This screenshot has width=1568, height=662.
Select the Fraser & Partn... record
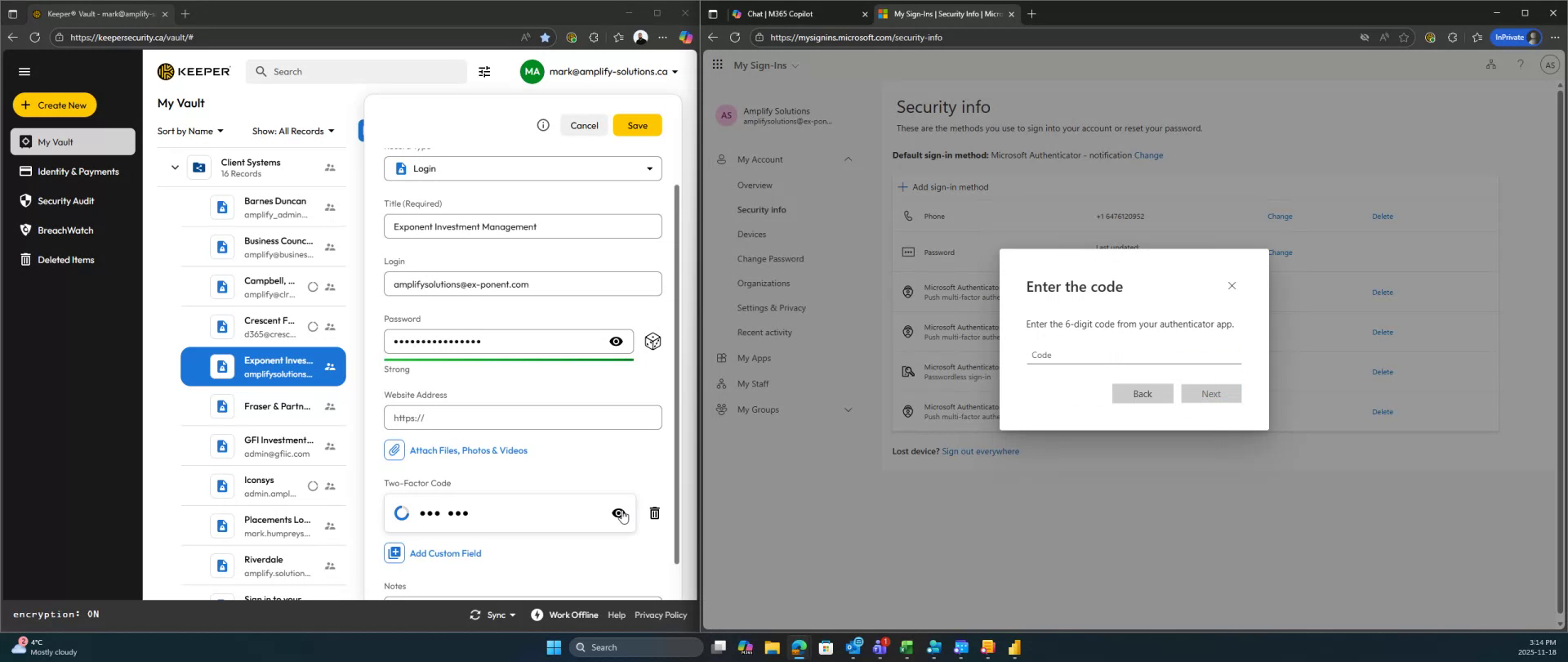pos(263,406)
